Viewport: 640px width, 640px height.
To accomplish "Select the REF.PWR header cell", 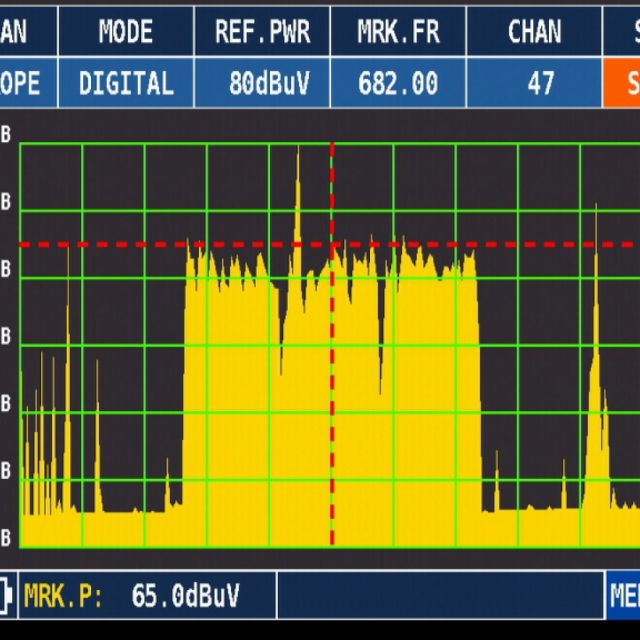I will [x=262, y=31].
